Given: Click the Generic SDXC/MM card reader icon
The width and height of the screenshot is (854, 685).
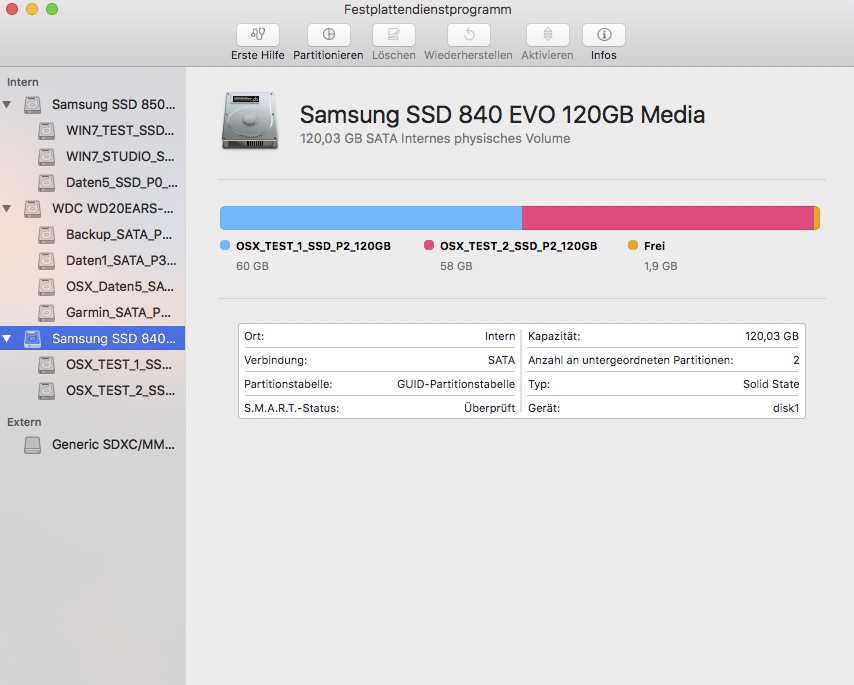Looking at the screenshot, I should click(33, 445).
